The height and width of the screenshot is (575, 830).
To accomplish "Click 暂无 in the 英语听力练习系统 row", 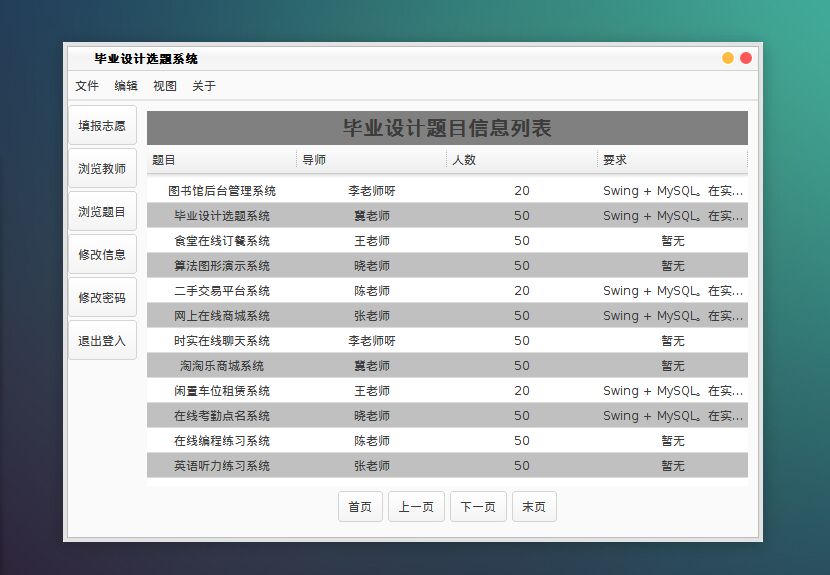I will (x=673, y=465).
